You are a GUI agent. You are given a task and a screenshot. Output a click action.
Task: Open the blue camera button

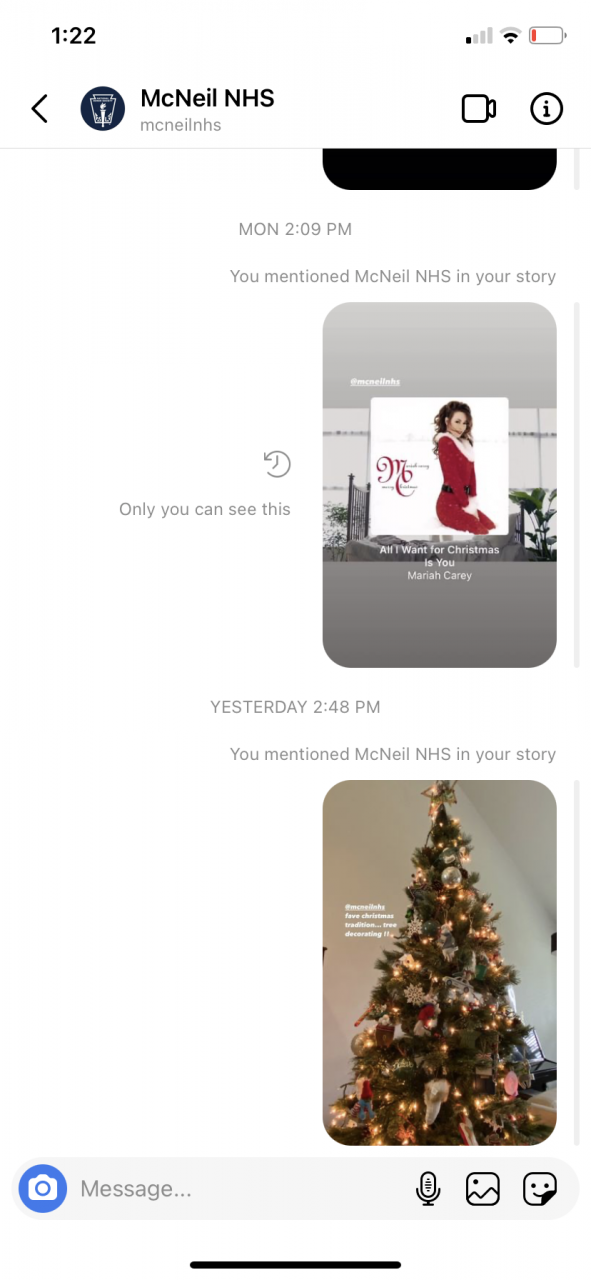tap(42, 1188)
